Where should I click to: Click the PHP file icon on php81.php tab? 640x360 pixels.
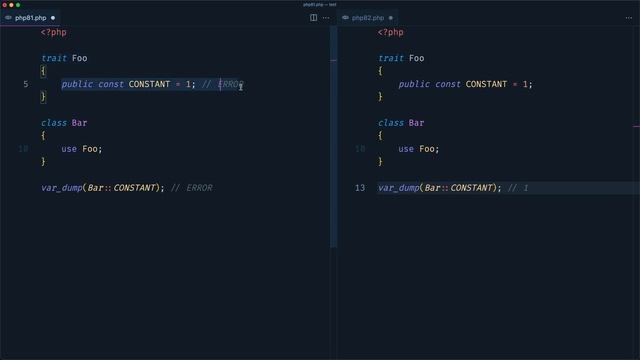(x=8, y=18)
